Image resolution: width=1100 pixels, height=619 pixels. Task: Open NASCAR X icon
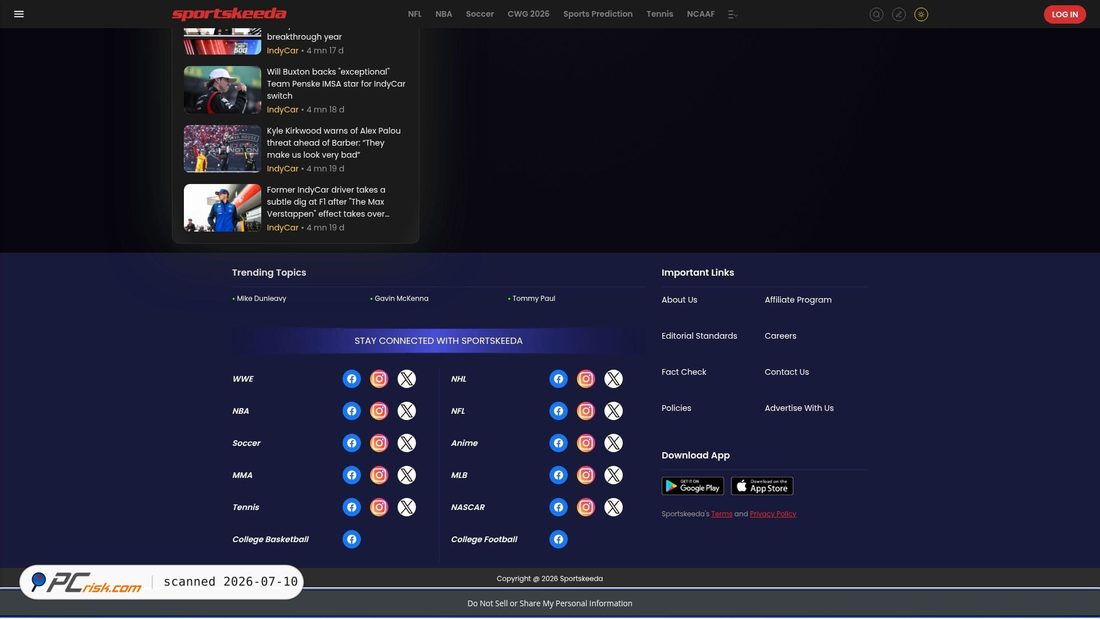[614, 507]
